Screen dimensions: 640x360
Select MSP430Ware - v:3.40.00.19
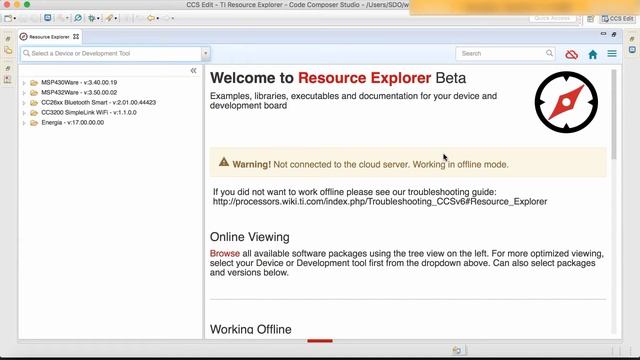(79, 82)
